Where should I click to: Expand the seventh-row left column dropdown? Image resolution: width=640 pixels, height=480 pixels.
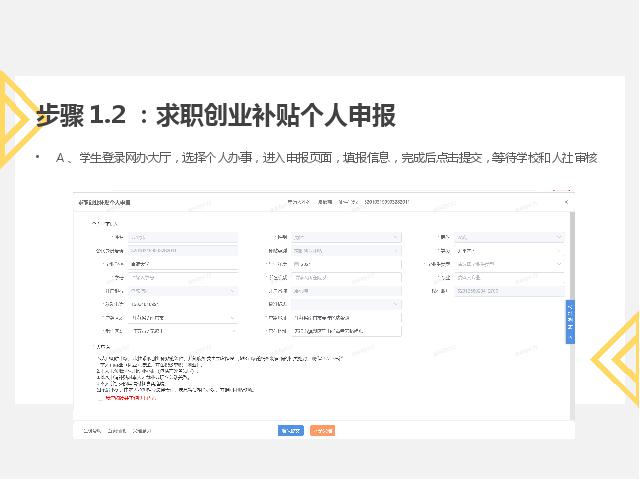pyautogui.click(x=232, y=318)
